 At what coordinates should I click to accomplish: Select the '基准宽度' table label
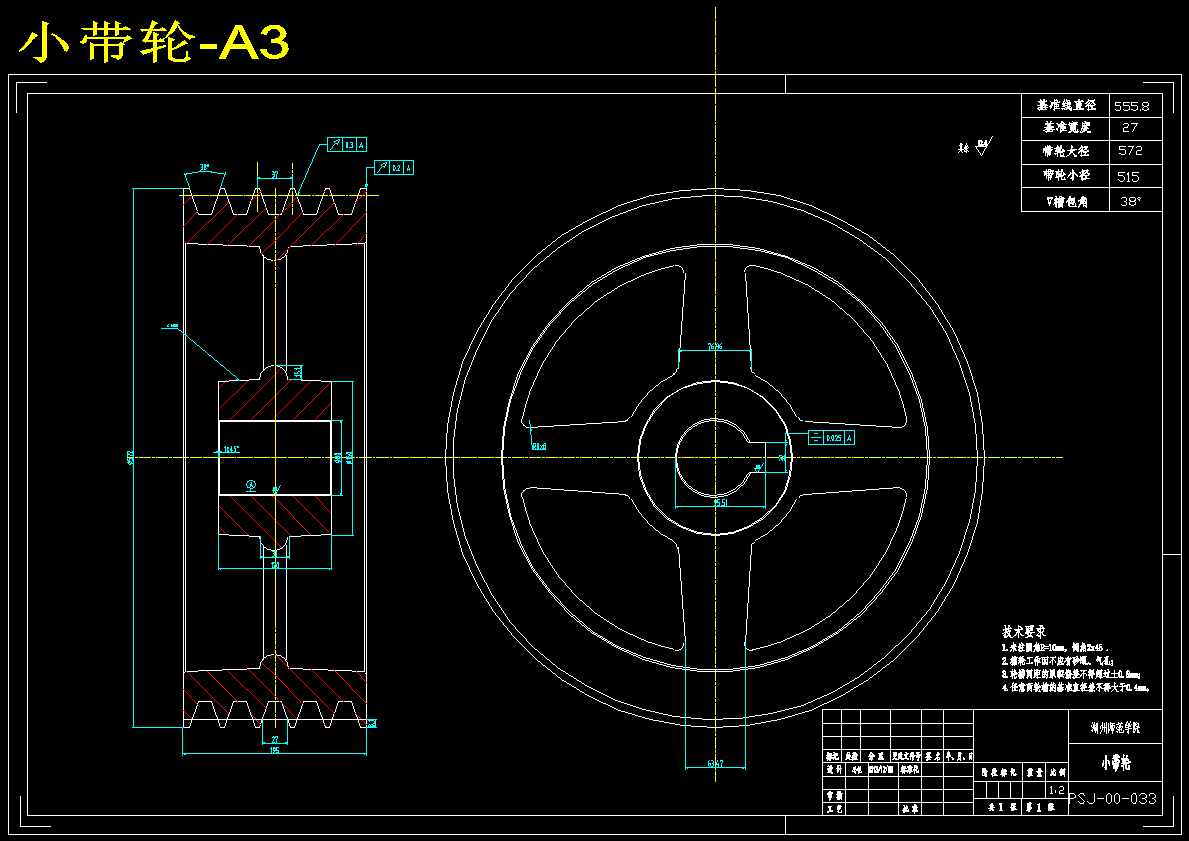1066,127
